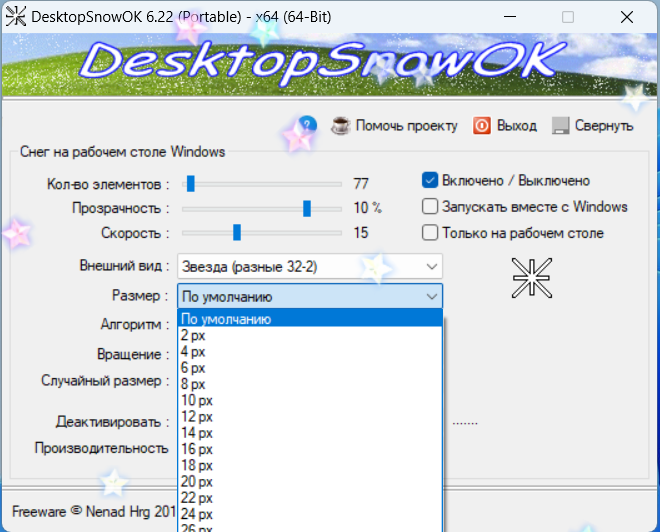Open the Внешний вид dropdown
The width and height of the screenshot is (660, 532).
click(x=310, y=266)
